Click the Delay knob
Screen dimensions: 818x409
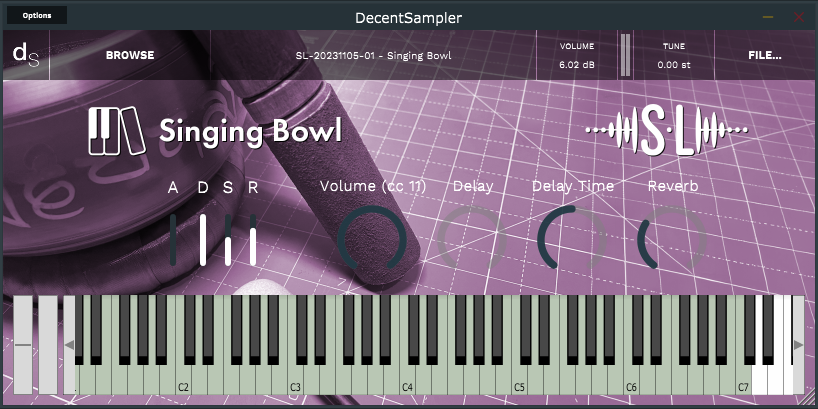[x=472, y=239]
